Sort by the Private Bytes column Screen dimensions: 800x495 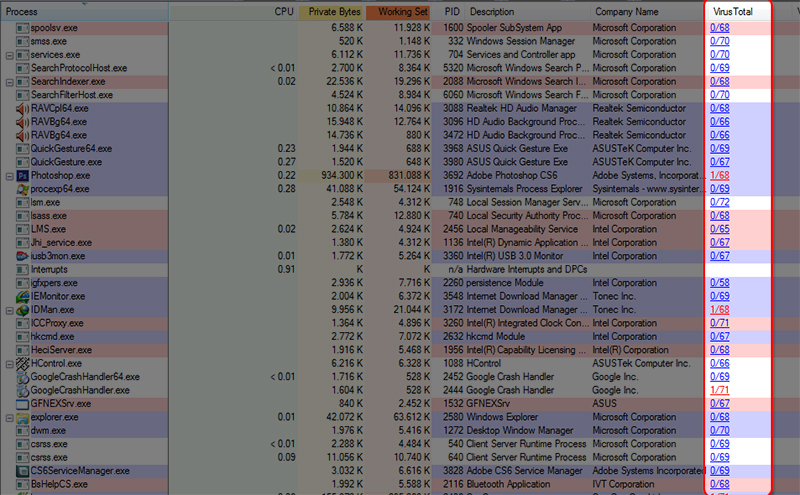[x=331, y=11]
